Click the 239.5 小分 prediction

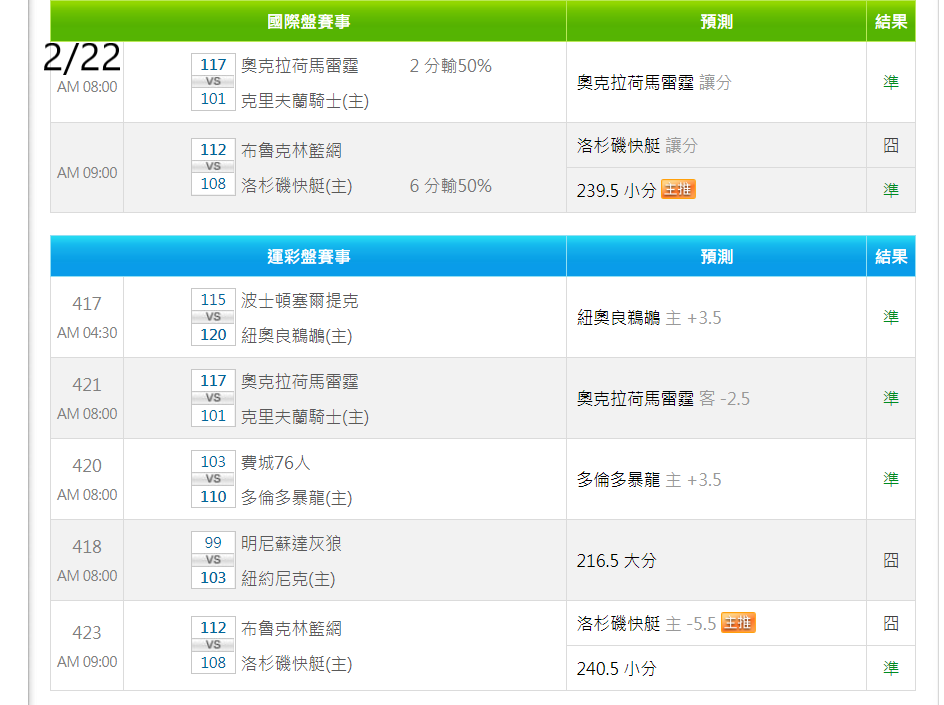[x=616, y=190]
